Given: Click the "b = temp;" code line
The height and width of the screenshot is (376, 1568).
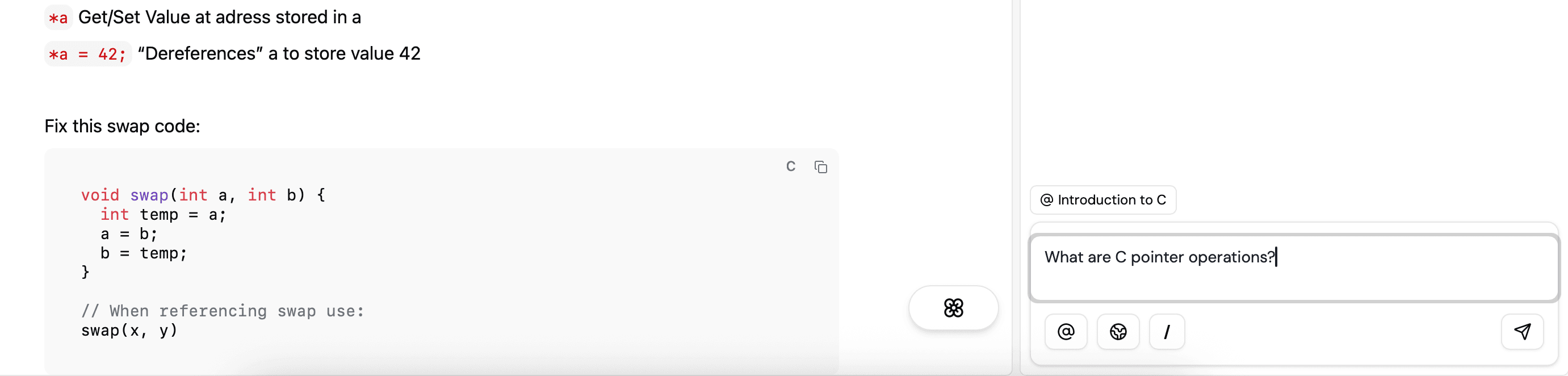Looking at the screenshot, I should [144, 253].
